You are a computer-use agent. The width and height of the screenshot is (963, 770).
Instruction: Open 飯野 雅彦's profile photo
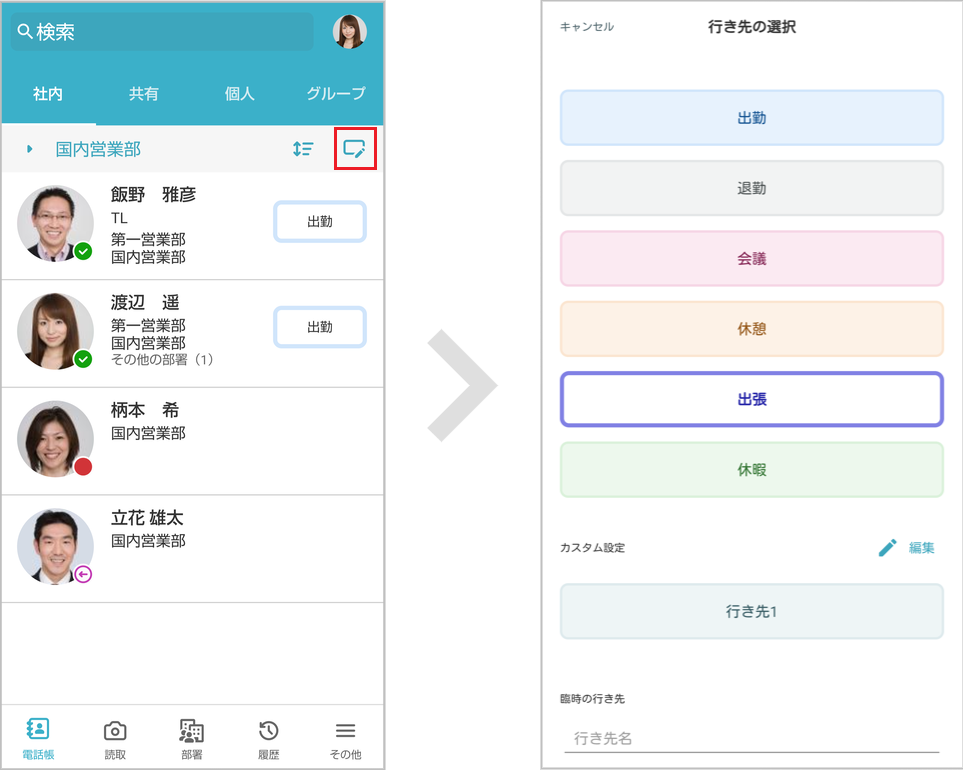point(55,224)
